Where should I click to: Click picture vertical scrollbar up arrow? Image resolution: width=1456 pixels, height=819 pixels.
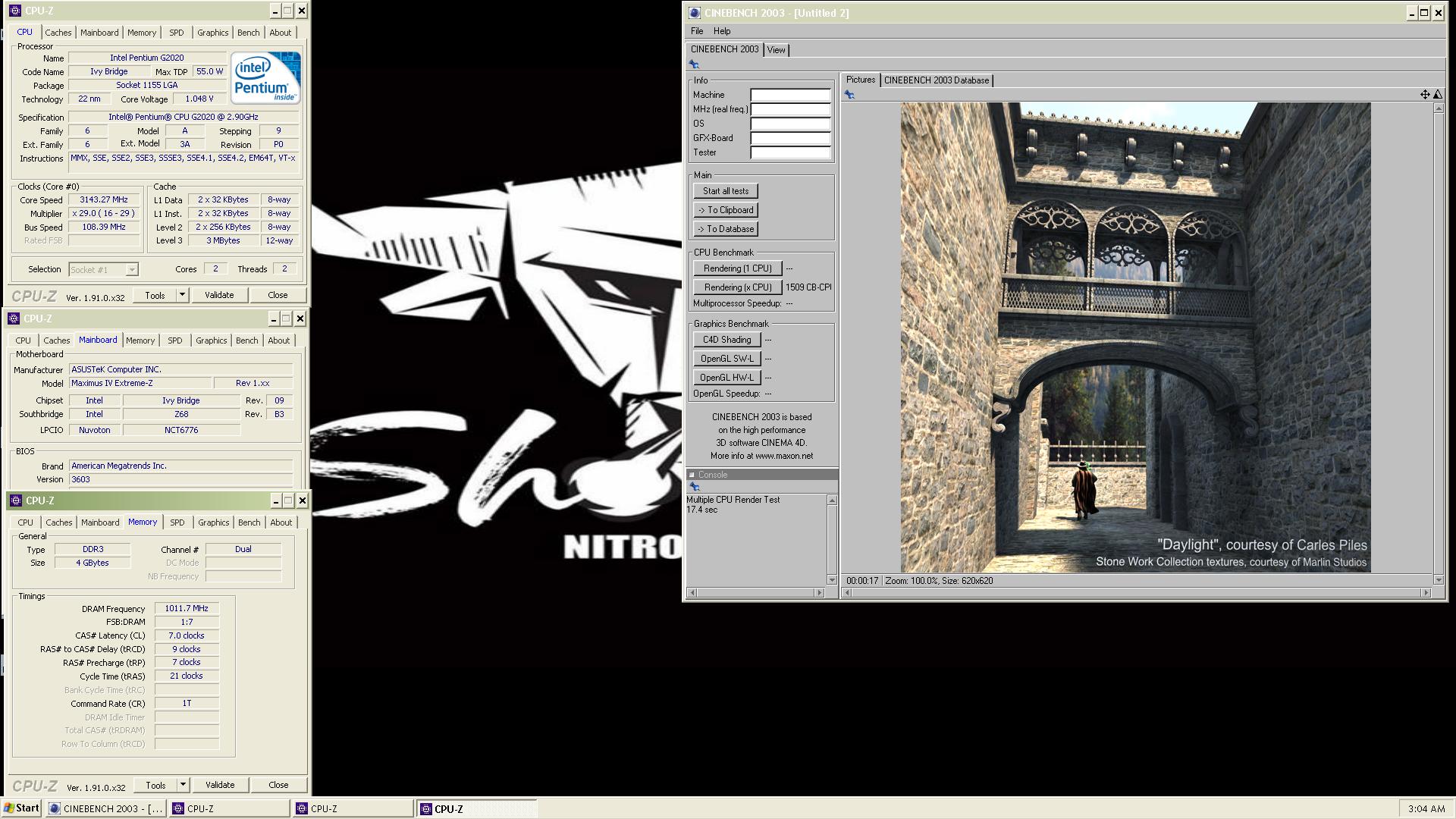[x=1438, y=108]
